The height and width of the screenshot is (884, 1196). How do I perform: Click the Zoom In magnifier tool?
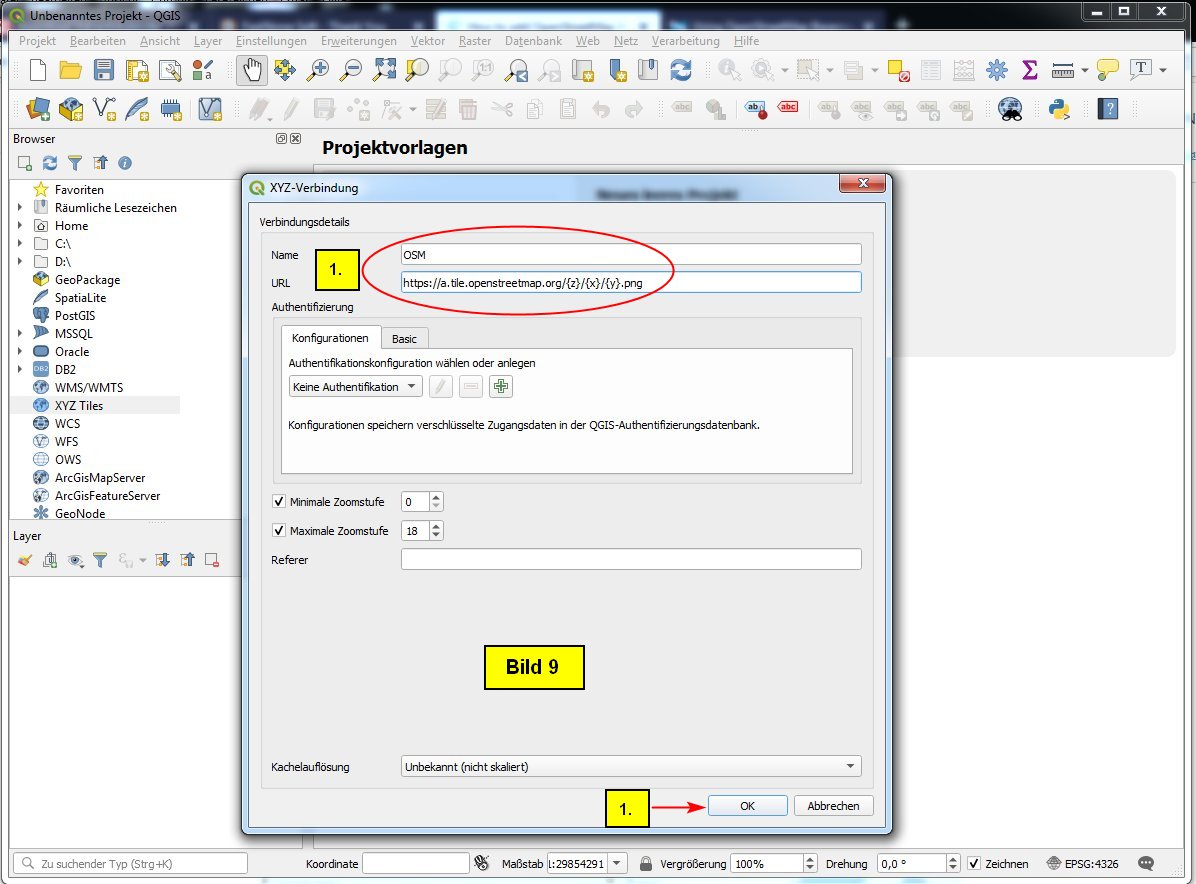318,69
